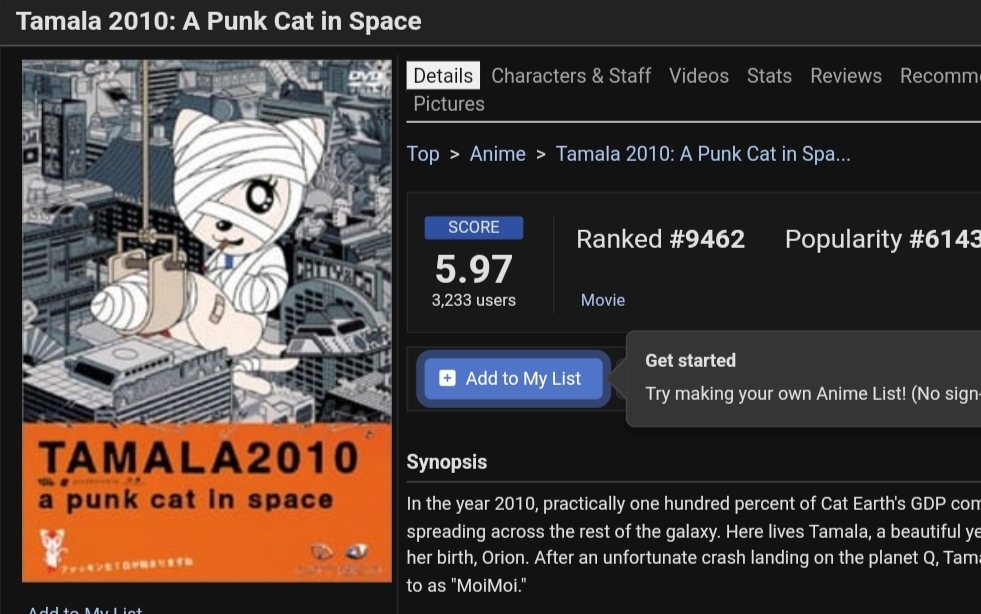The image size is (981, 614).
Task: Open the Details tab
Action: pos(442,76)
